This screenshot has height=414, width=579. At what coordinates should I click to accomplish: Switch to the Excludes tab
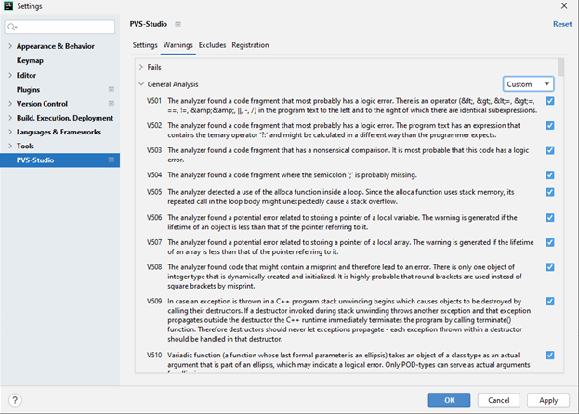pos(212,45)
